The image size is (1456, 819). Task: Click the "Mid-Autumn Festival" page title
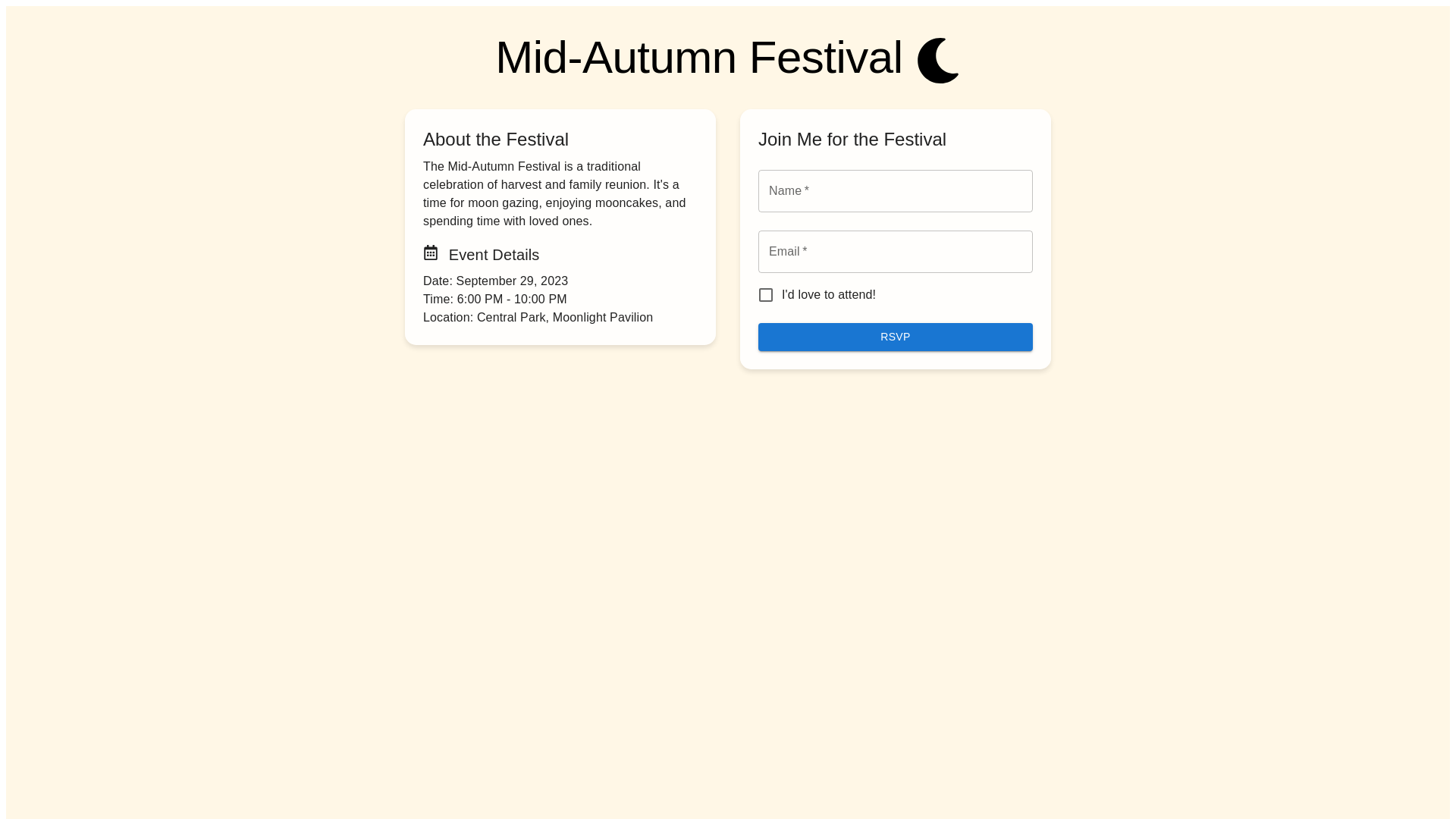pyautogui.click(x=698, y=58)
